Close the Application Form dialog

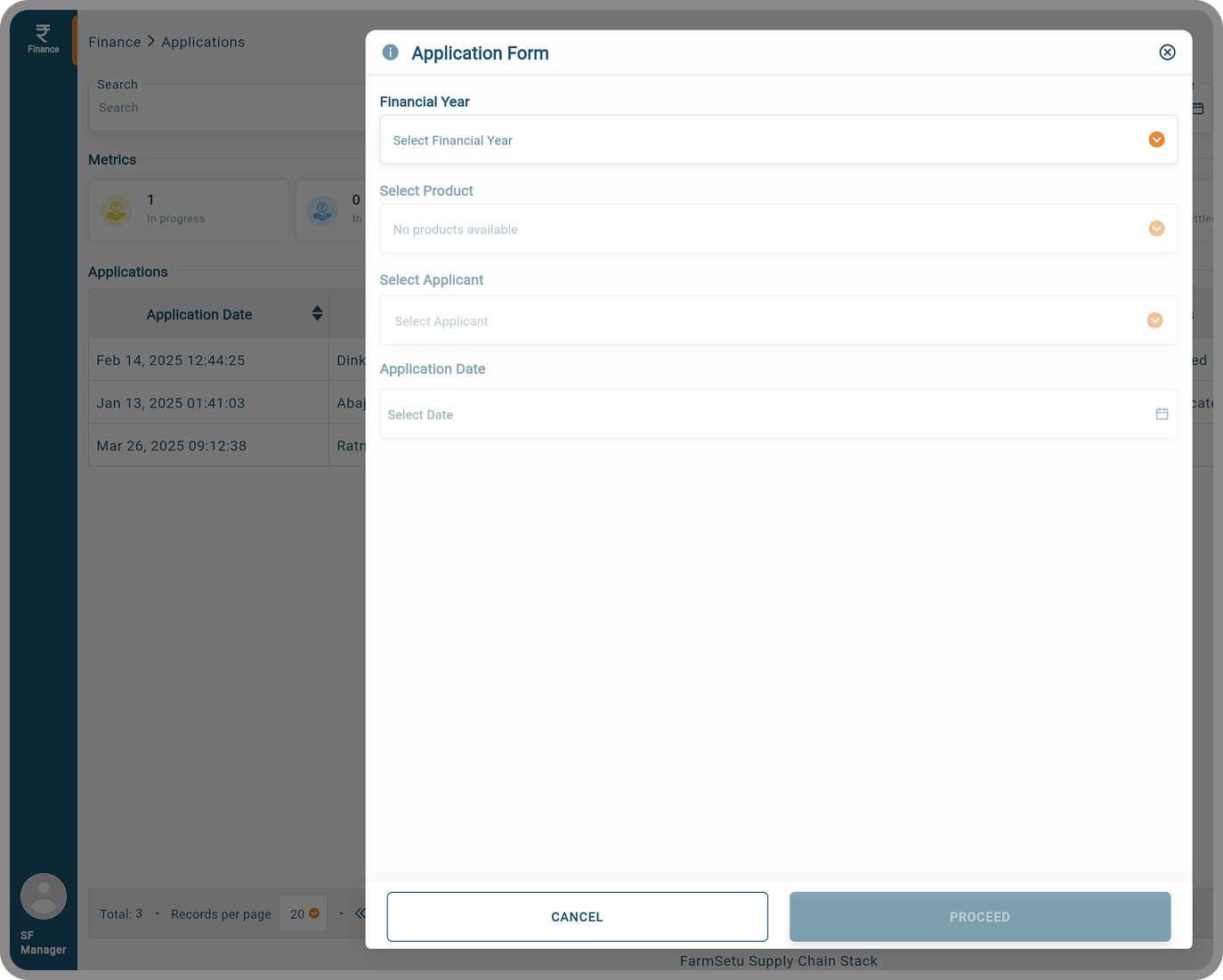coord(1167,53)
